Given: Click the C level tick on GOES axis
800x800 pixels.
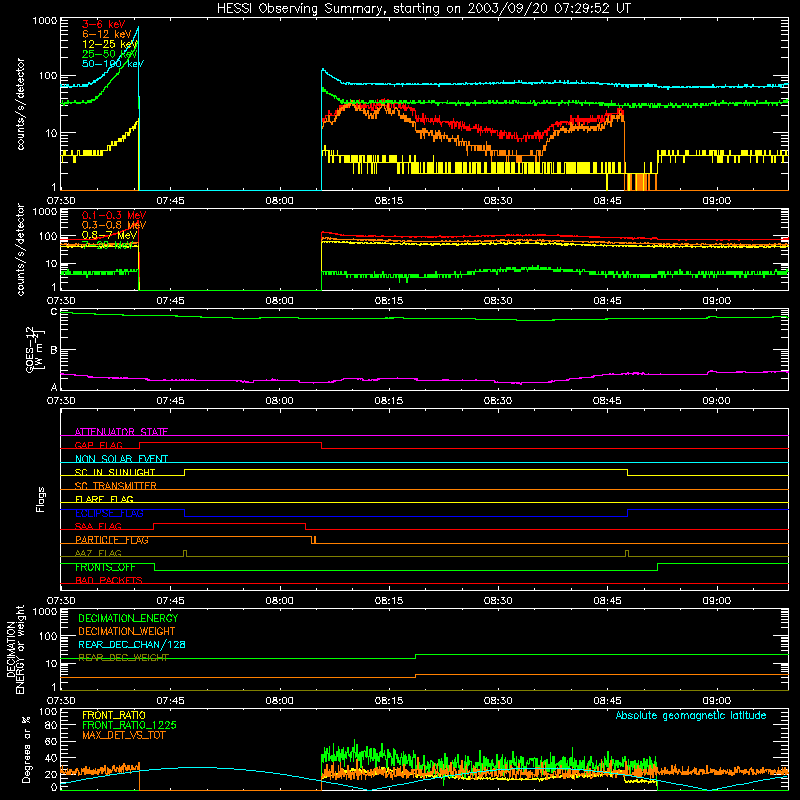Looking at the screenshot, I should tap(54, 312).
